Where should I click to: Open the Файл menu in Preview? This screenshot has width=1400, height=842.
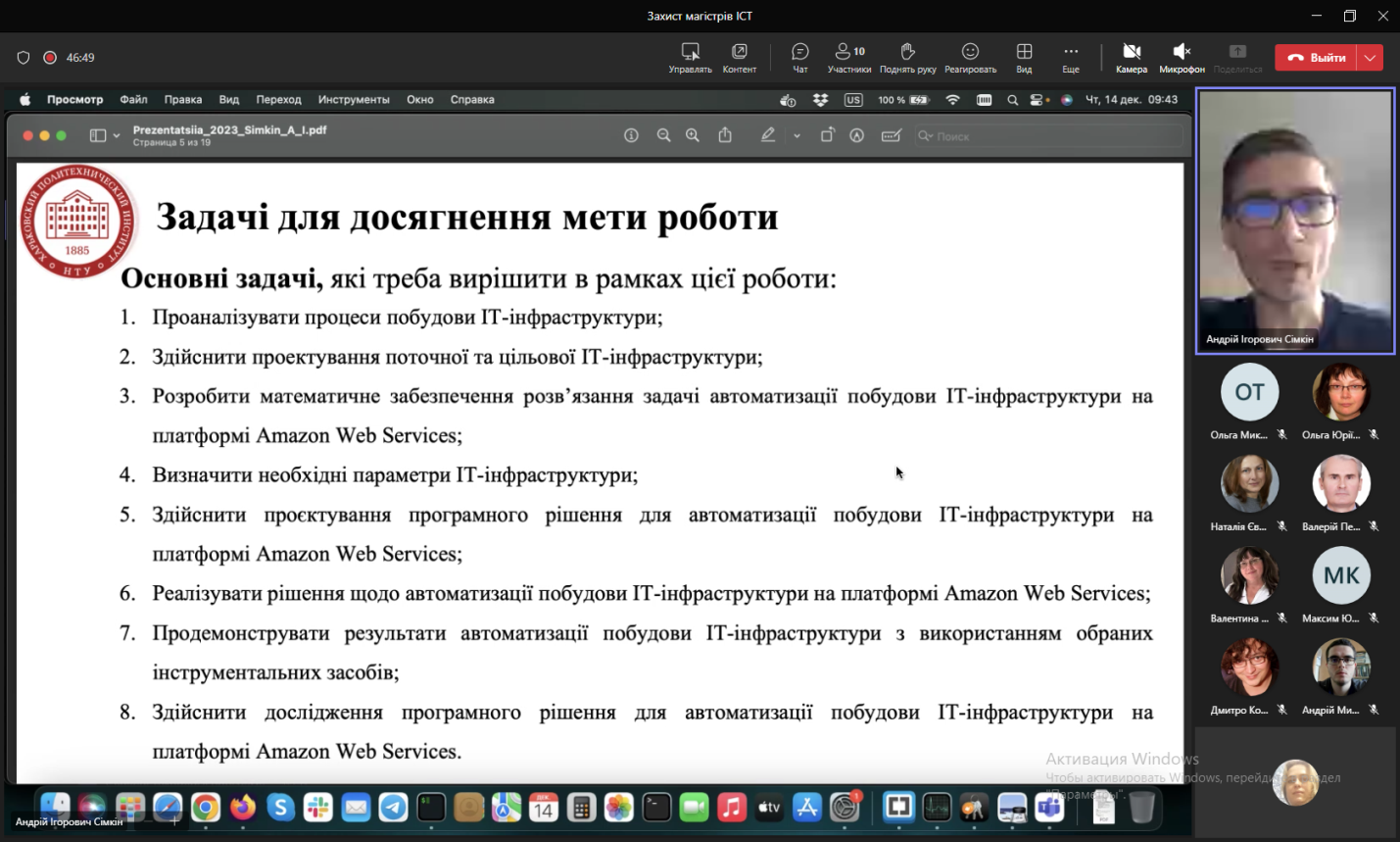(x=133, y=100)
